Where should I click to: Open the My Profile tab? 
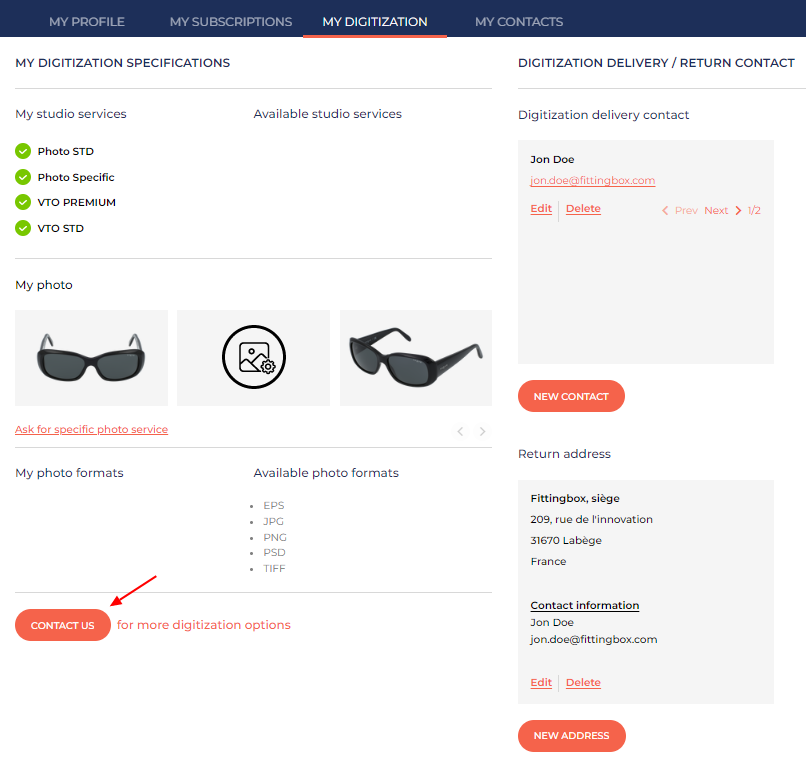(x=87, y=21)
